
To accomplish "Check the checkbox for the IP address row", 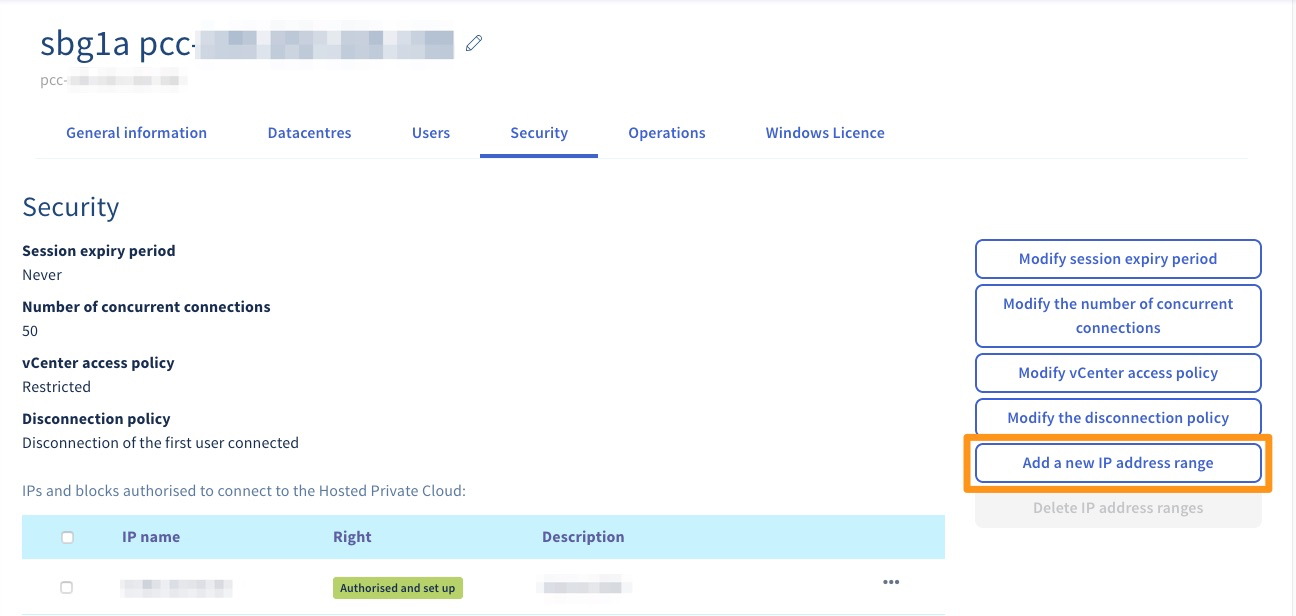I will [67, 587].
